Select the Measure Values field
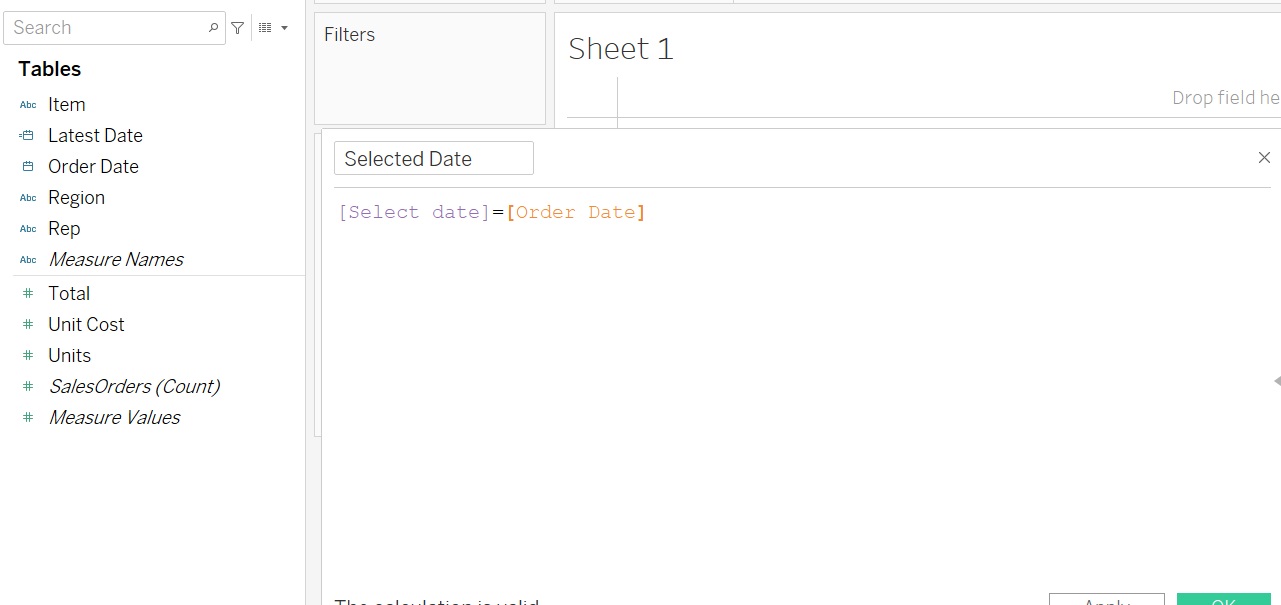 tap(114, 418)
